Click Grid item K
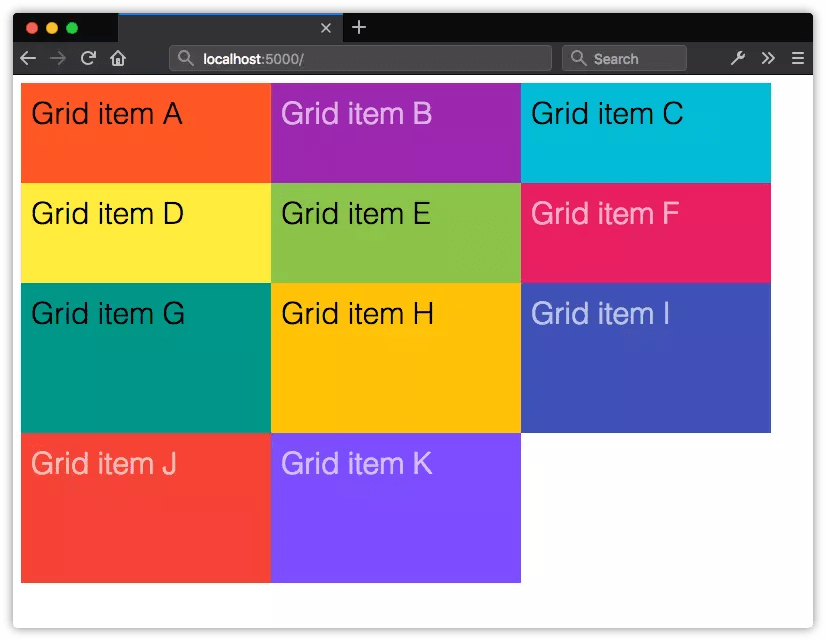This screenshot has width=826, height=641. coord(395,508)
